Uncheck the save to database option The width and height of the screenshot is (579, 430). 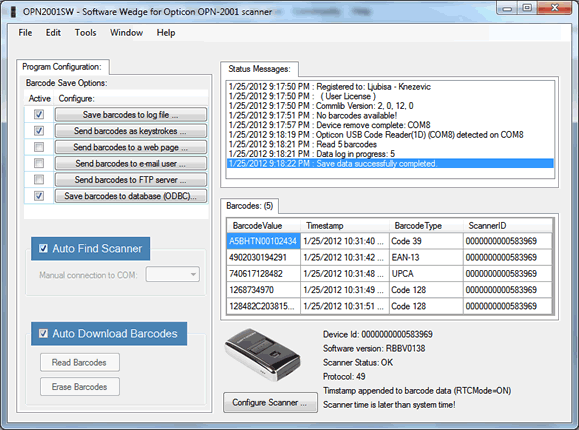coord(39,196)
